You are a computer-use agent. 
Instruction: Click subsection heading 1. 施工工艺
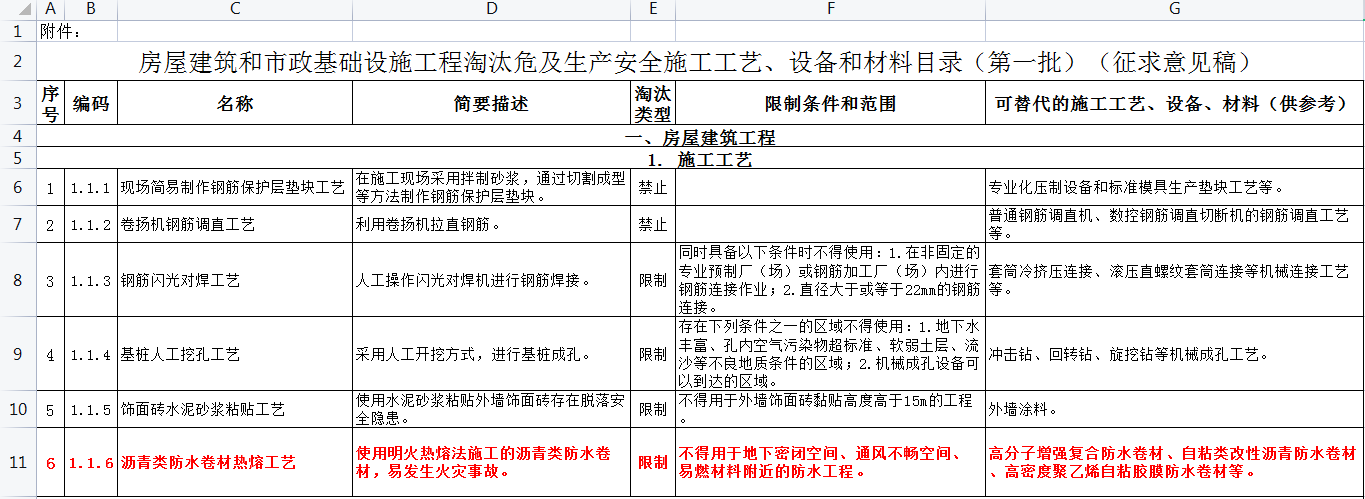coord(700,159)
